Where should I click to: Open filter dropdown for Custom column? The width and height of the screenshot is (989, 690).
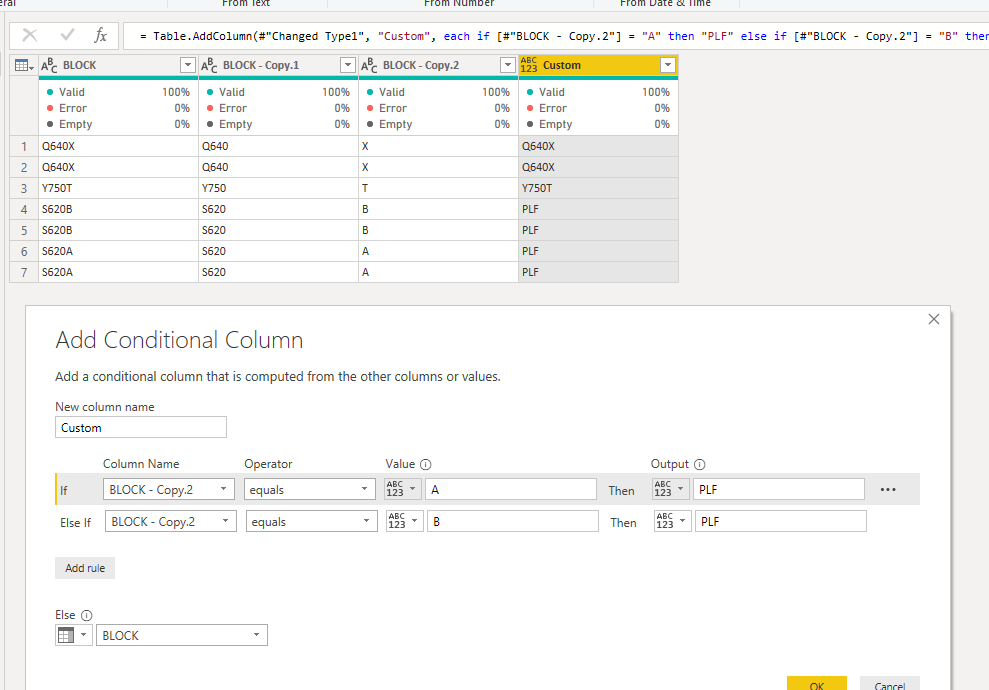(668, 65)
